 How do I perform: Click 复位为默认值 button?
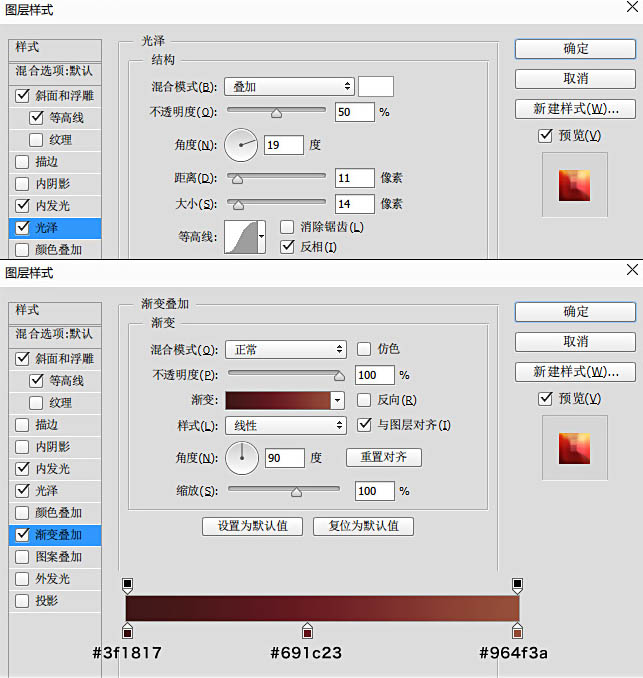[x=363, y=526]
